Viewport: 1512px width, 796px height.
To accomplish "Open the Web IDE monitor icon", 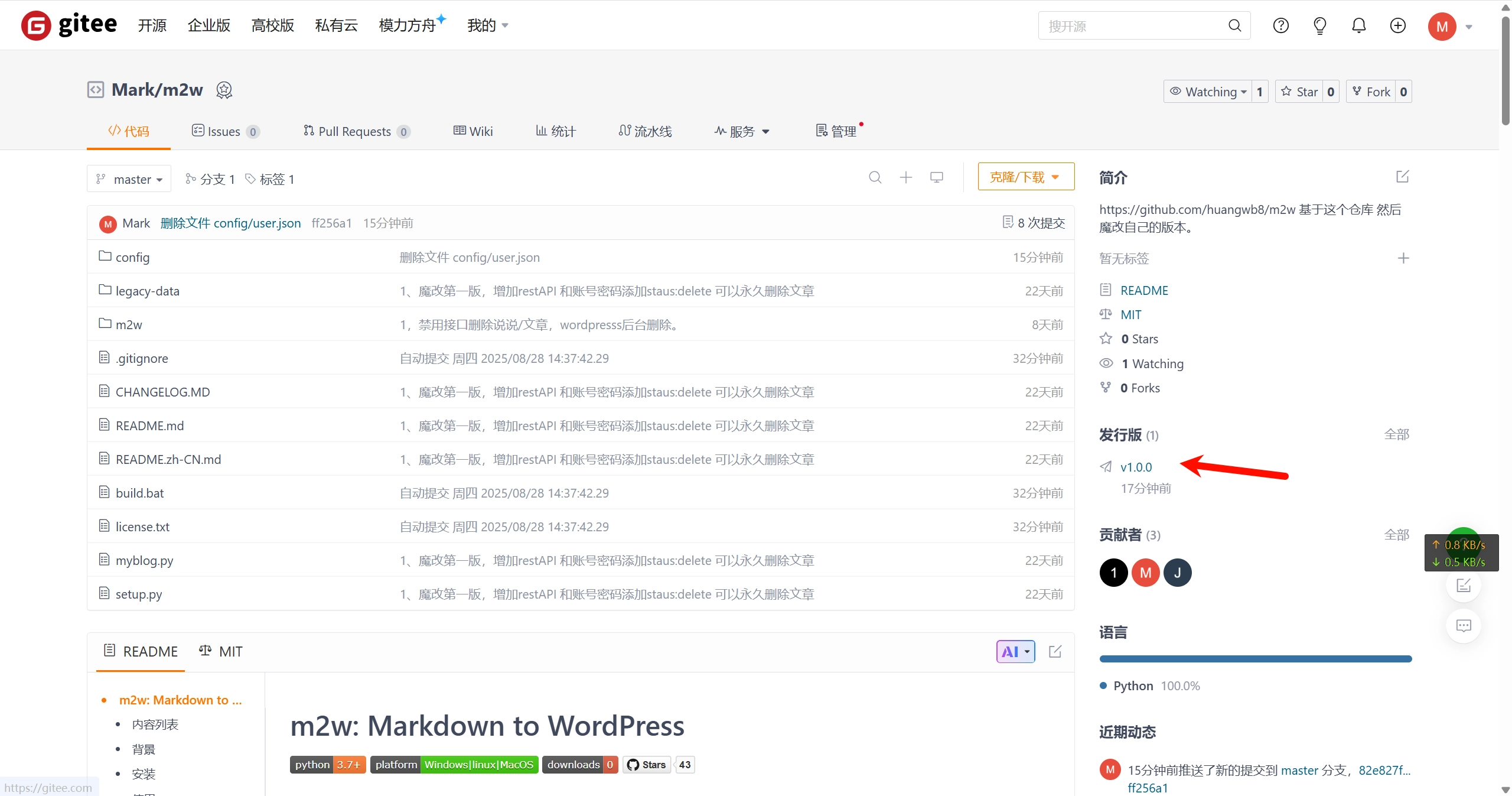I will coord(937,177).
